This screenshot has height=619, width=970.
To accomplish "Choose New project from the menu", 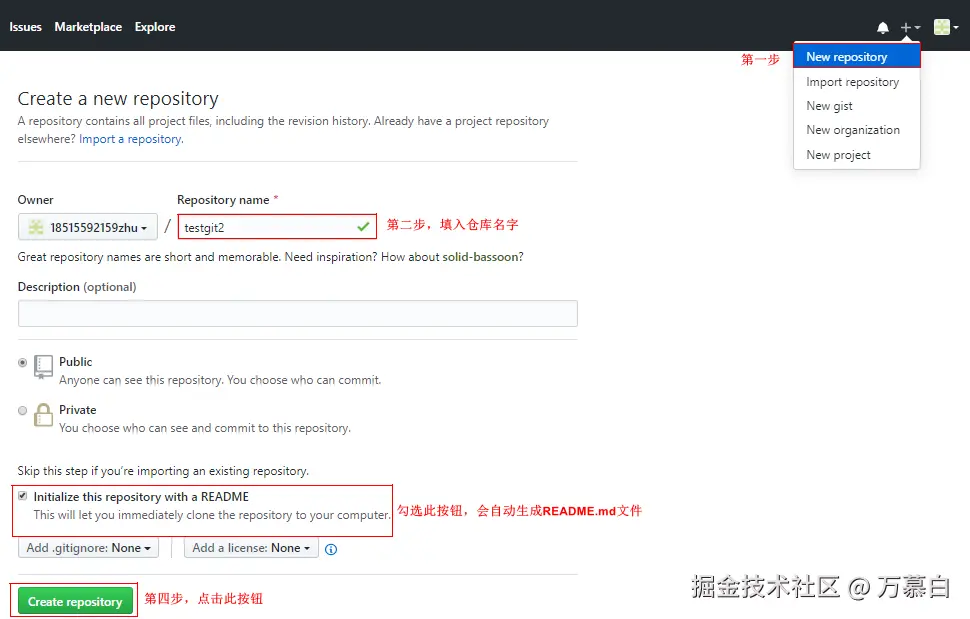I will click(857, 155).
